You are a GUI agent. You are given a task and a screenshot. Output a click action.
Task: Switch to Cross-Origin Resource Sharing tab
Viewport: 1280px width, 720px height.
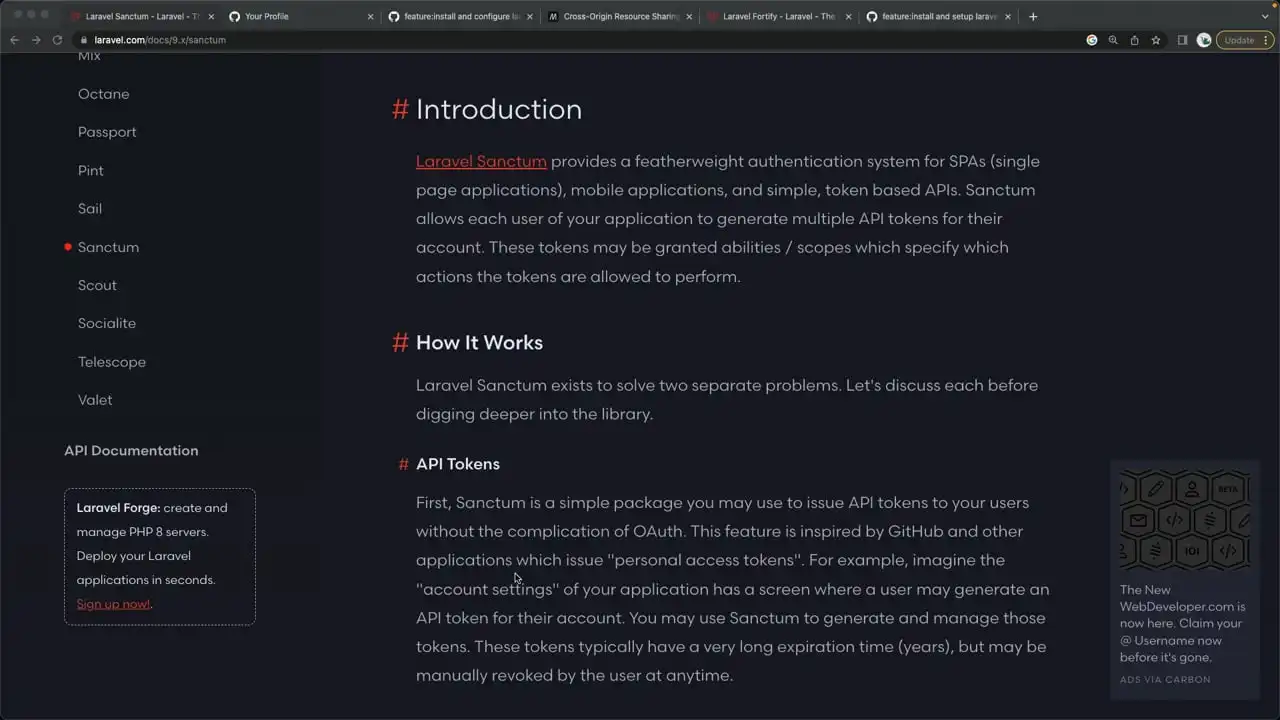point(619,16)
